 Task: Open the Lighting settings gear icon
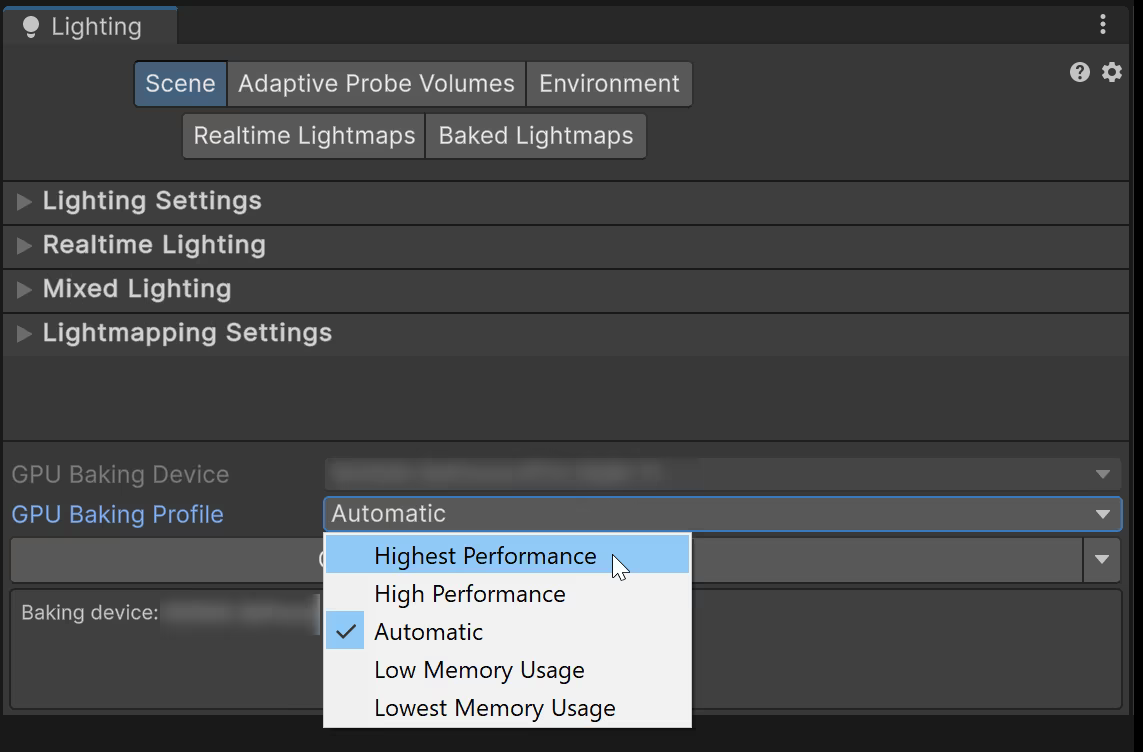[1111, 72]
